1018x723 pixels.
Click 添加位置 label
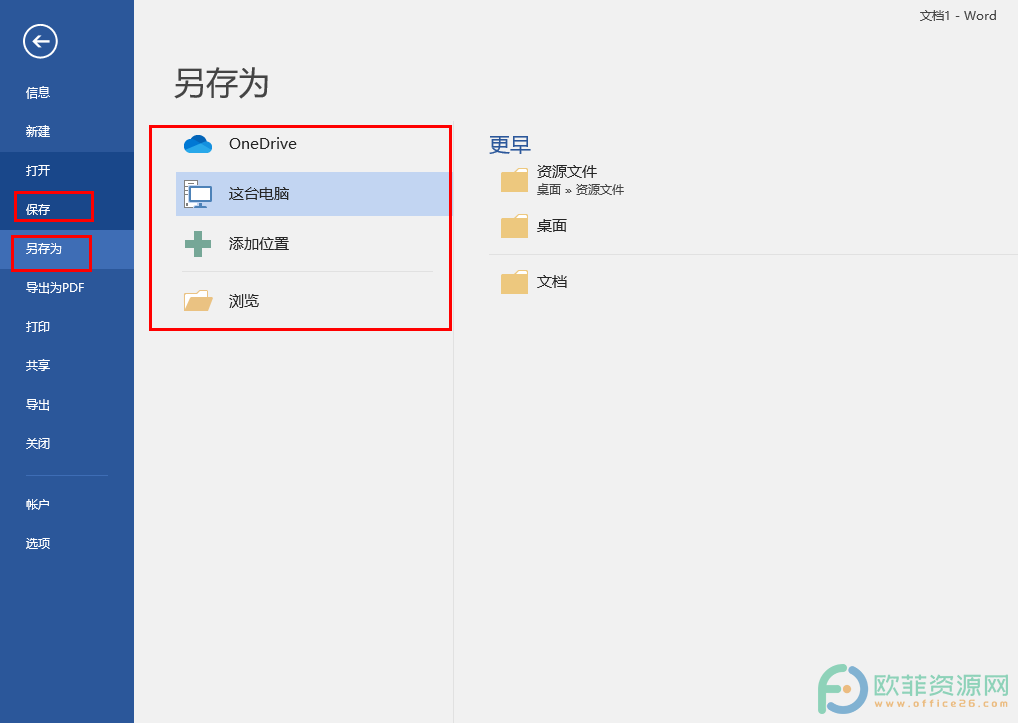pyautogui.click(x=259, y=244)
